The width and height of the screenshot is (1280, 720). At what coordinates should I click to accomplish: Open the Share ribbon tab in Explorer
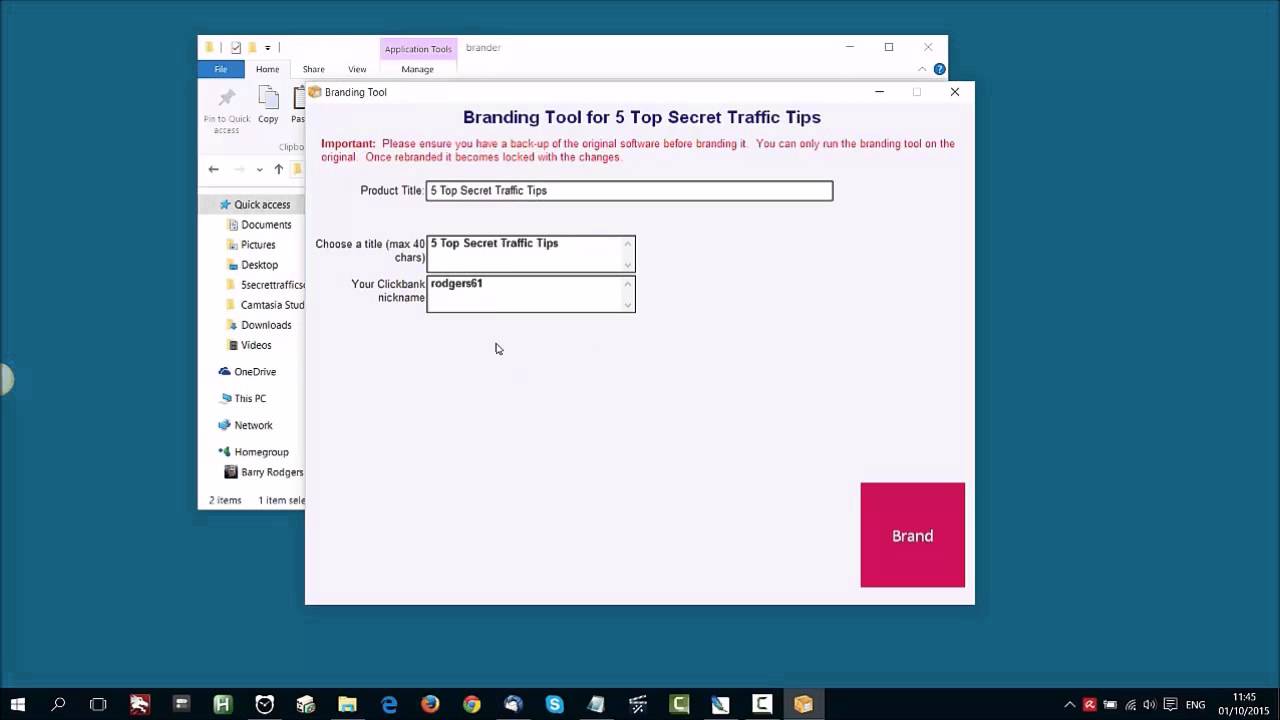pos(313,69)
